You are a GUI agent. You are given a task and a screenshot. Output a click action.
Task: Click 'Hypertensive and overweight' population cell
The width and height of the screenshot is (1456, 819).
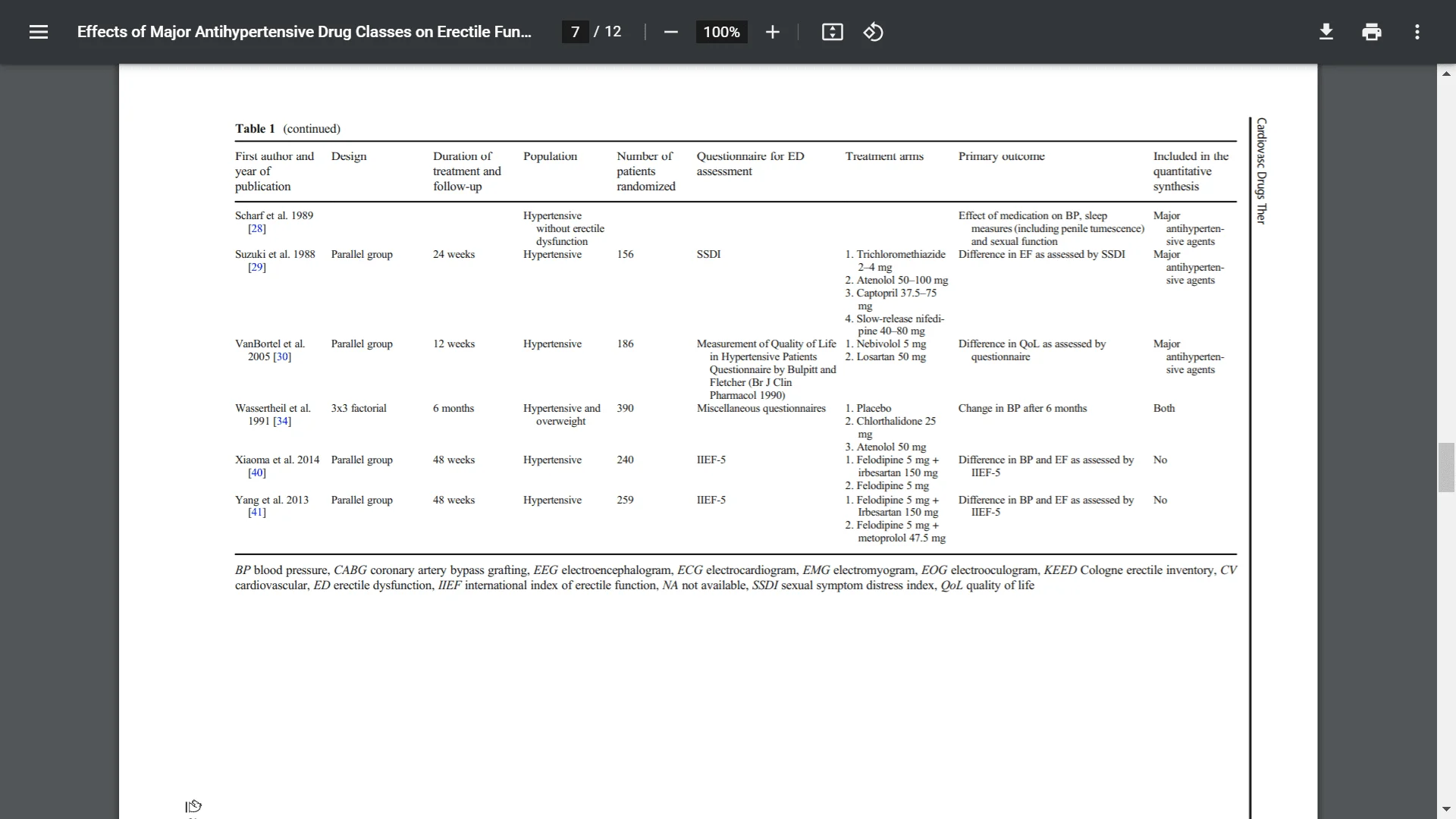pos(561,415)
